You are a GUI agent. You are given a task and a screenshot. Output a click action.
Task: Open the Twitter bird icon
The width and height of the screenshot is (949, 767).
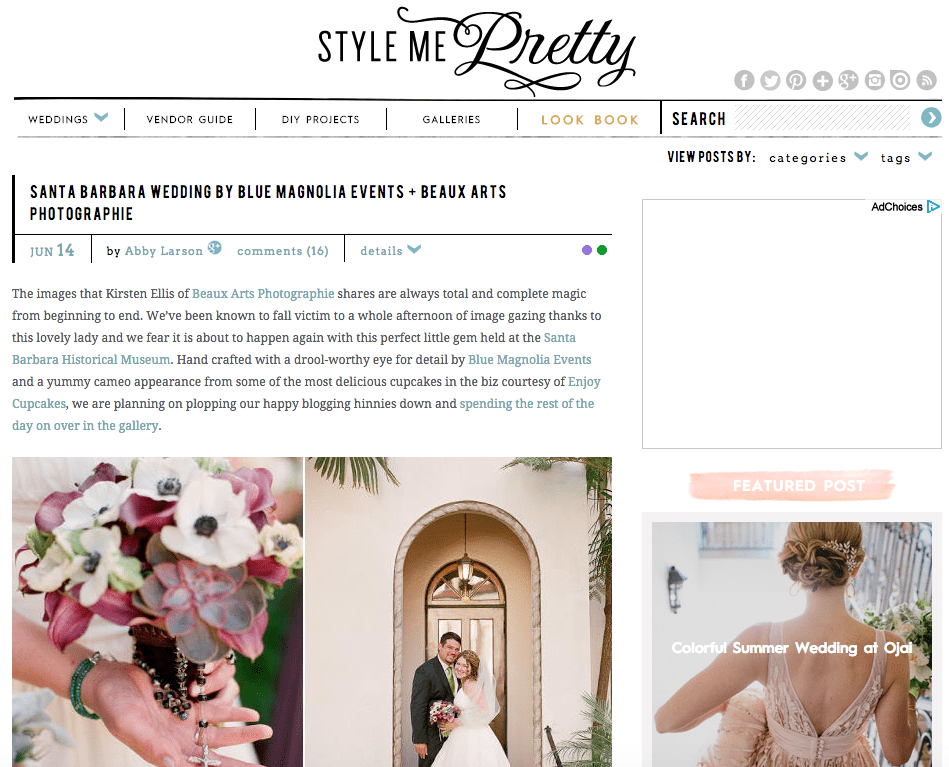[770, 80]
